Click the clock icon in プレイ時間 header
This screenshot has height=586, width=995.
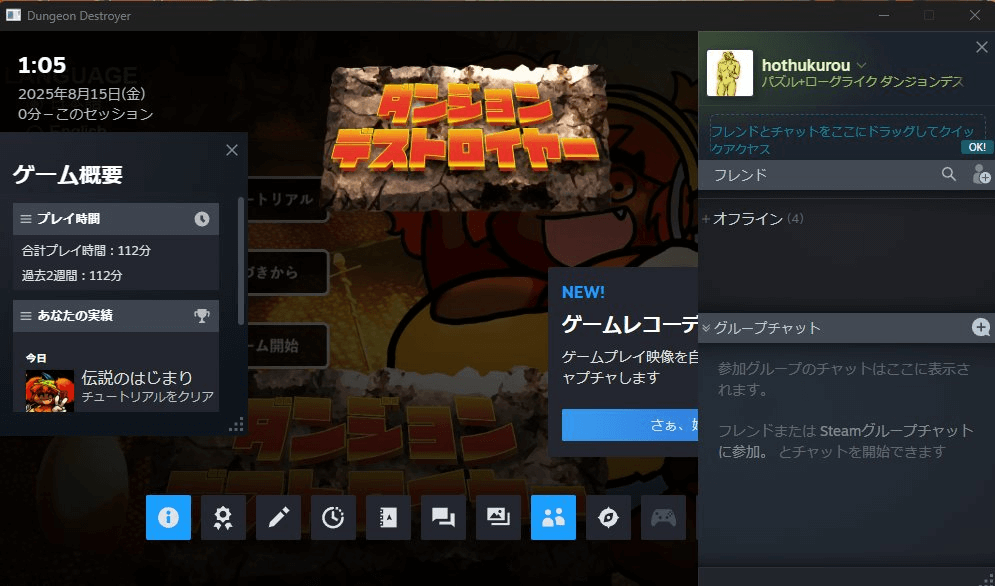(x=202, y=219)
